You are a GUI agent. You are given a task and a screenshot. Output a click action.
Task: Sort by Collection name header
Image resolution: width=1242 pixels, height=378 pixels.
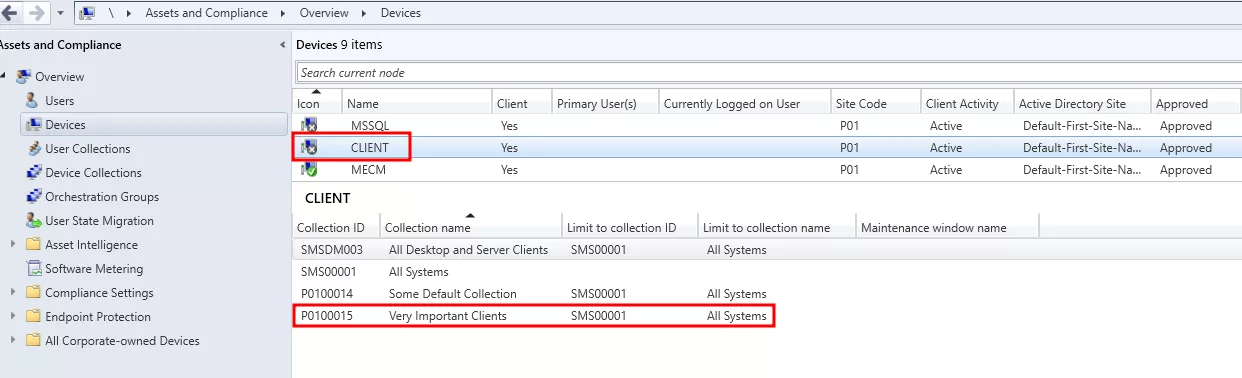(471, 227)
